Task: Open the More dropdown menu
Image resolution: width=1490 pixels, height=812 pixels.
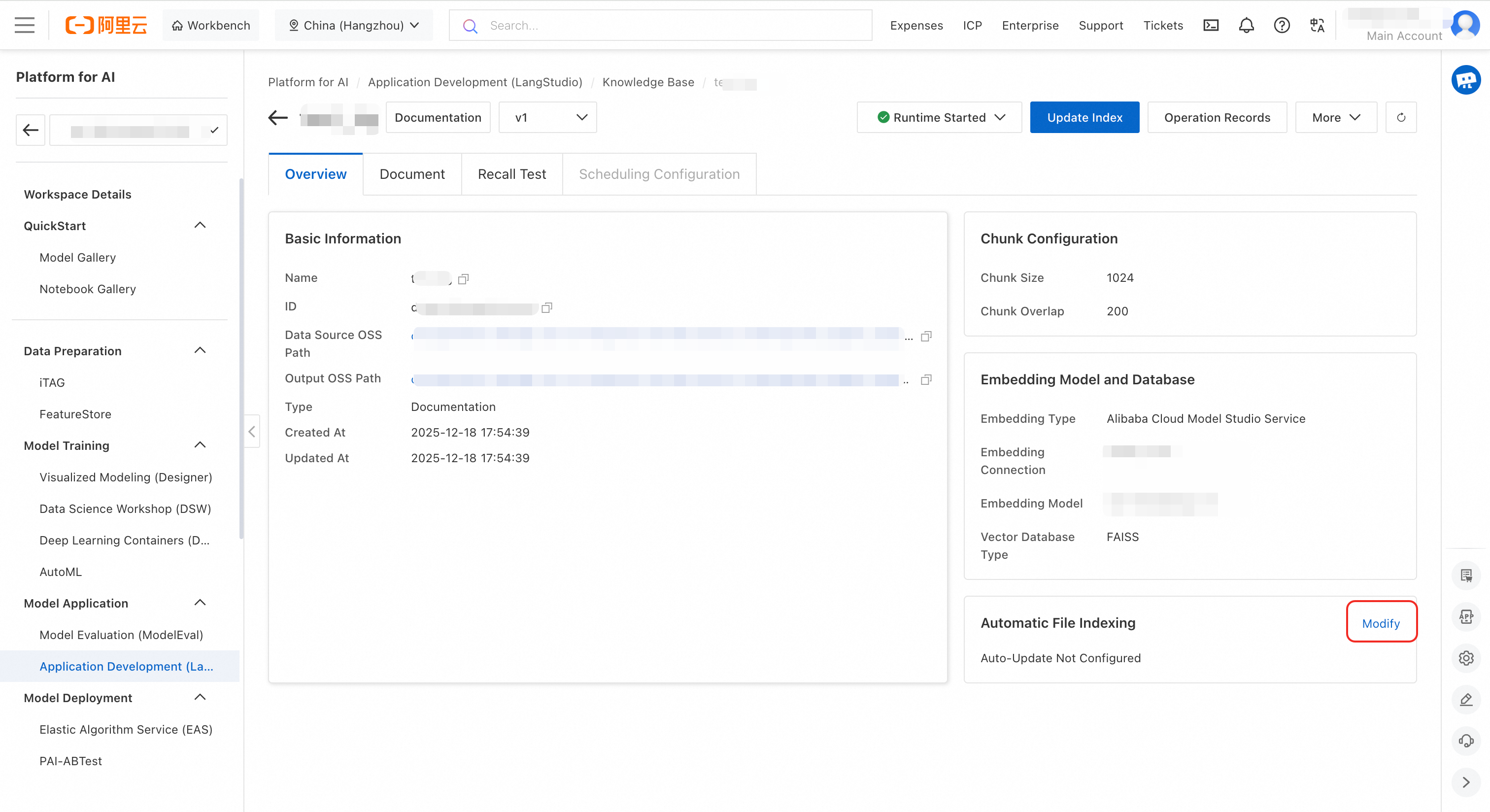Action: pyautogui.click(x=1336, y=117)
